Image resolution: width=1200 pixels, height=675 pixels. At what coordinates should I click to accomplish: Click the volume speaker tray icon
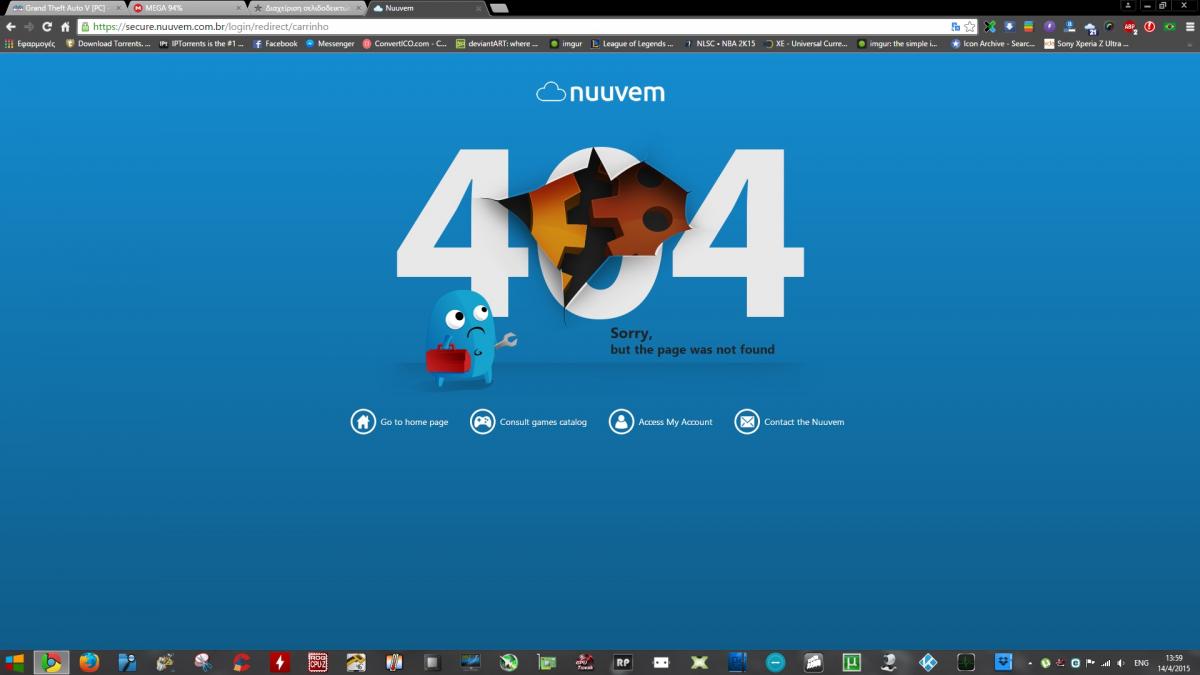click(1120, 663)
